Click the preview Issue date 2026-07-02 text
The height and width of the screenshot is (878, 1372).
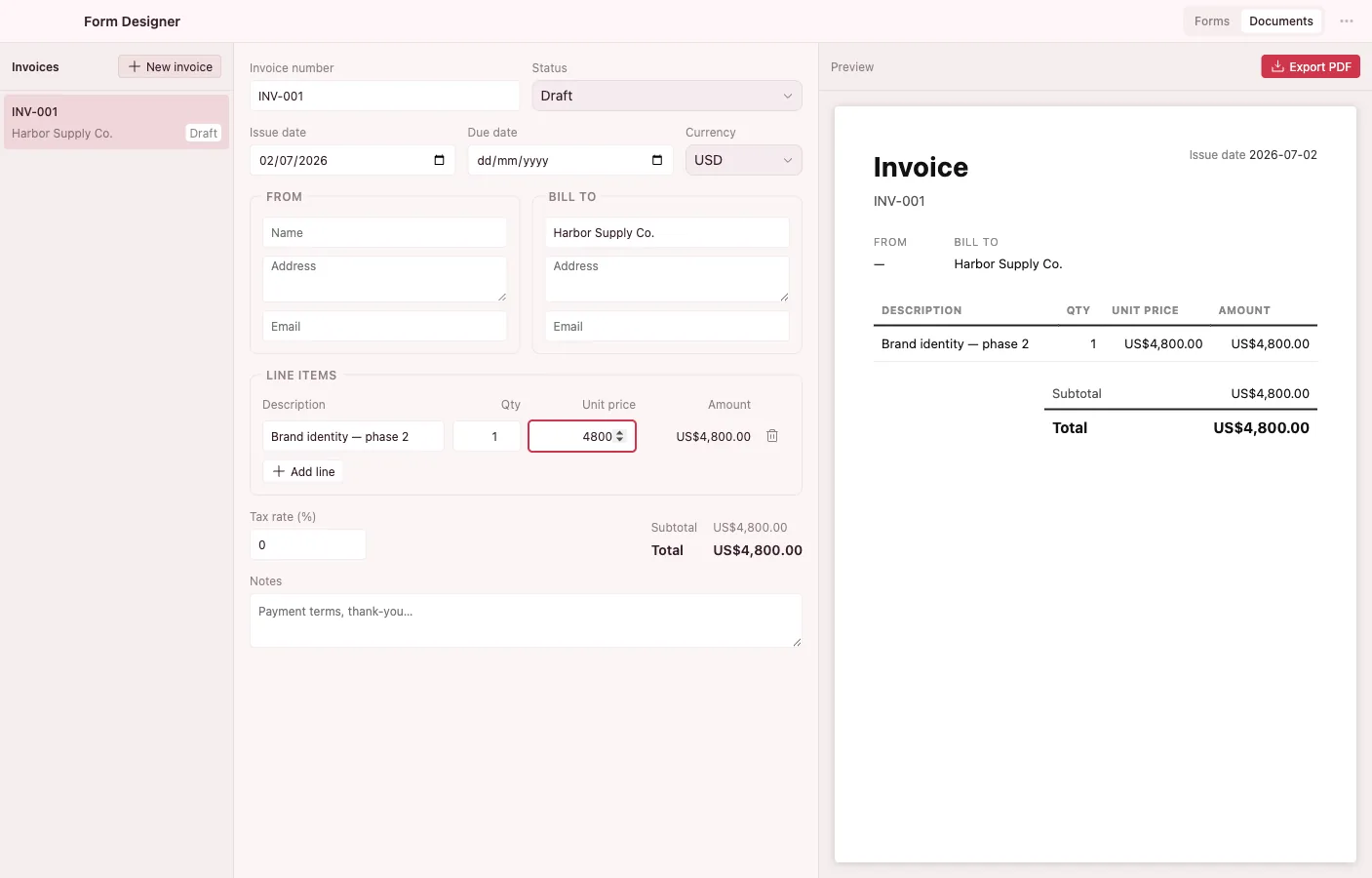[x=1253, y=154]
